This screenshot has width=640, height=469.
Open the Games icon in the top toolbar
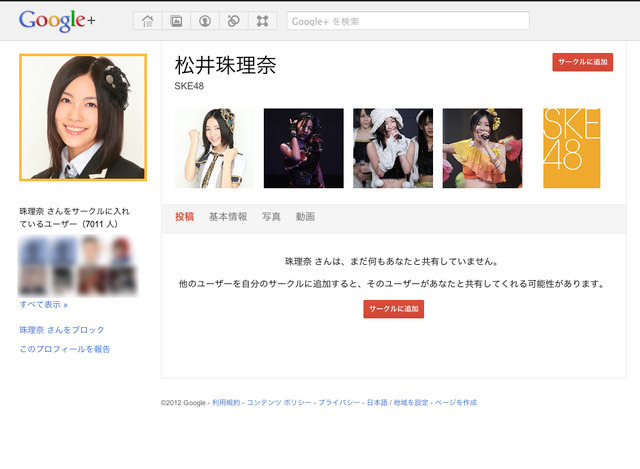pyautogui.click(x=262, y=20)
